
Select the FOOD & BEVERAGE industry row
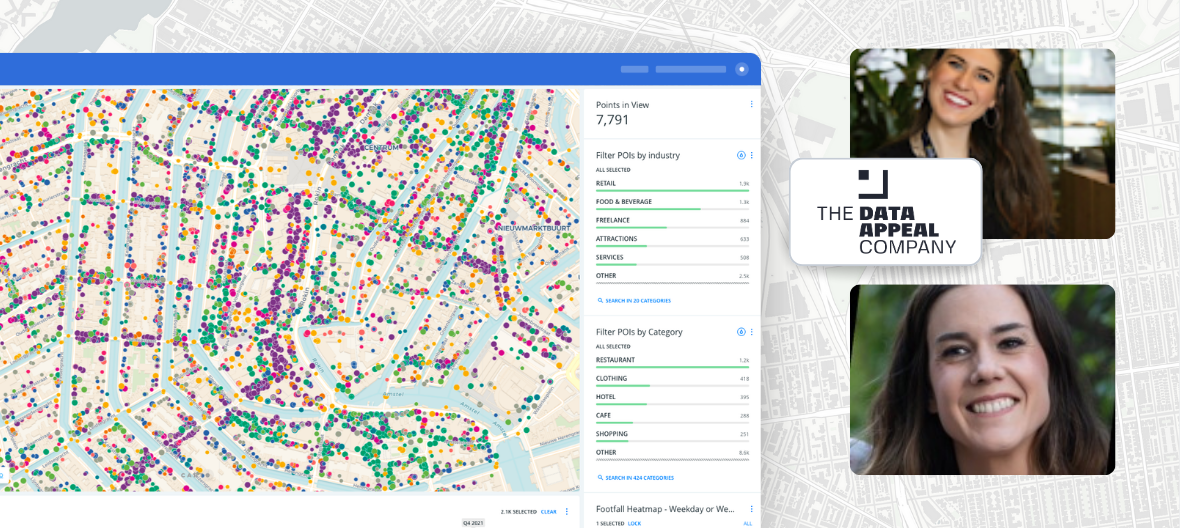[672, 204]
